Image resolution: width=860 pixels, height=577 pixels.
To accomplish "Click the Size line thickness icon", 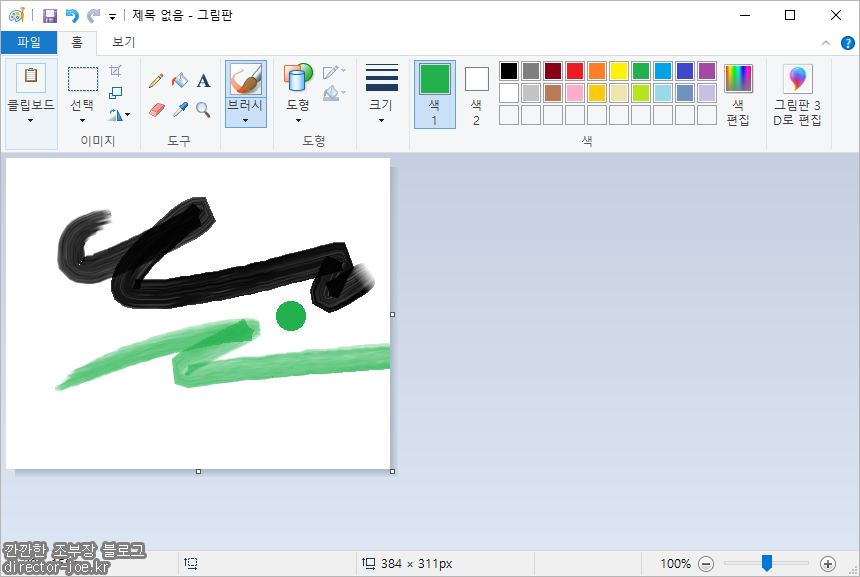I will tap(382, 77).
